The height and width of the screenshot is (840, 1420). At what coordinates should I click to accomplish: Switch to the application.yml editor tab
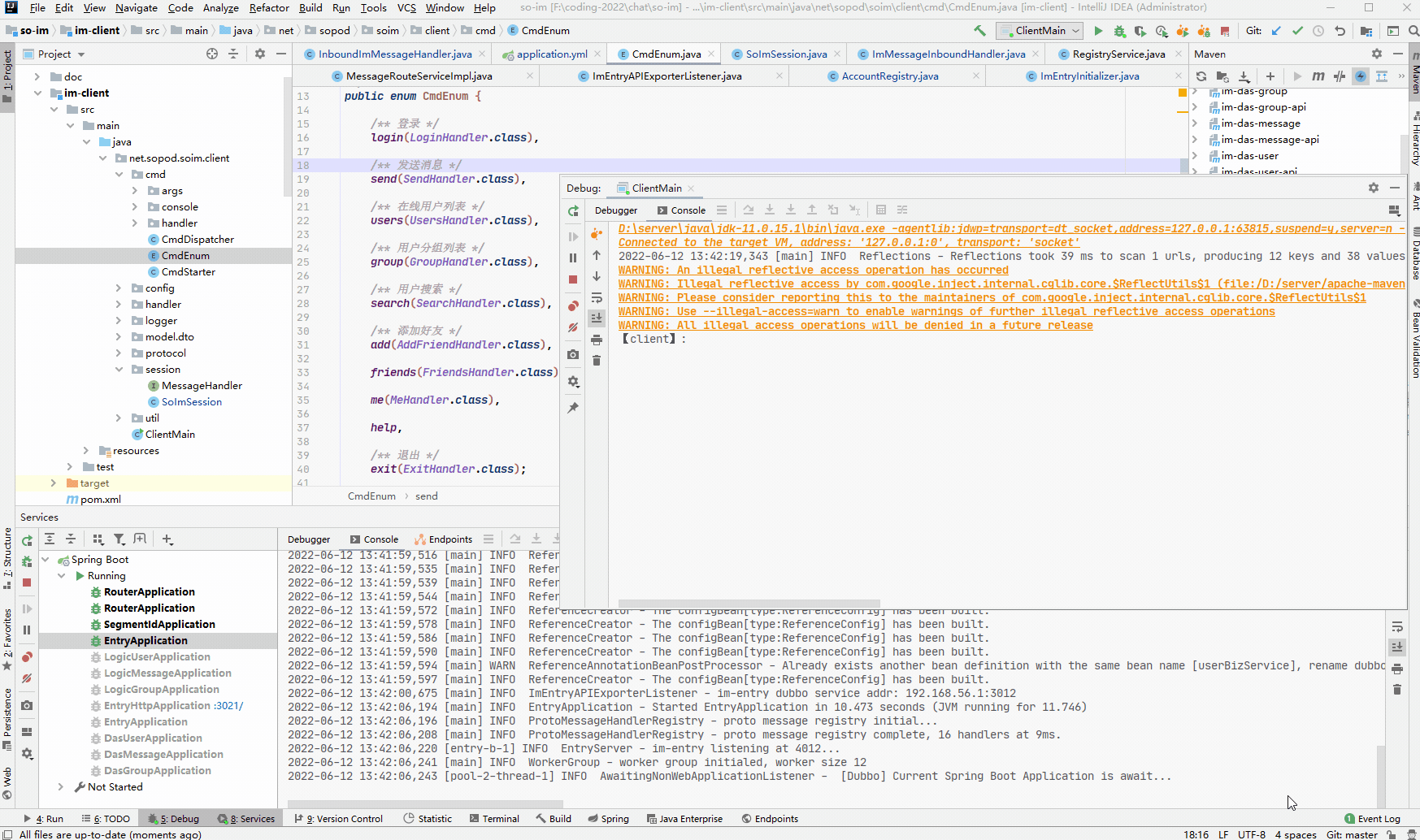coord(551,54)
